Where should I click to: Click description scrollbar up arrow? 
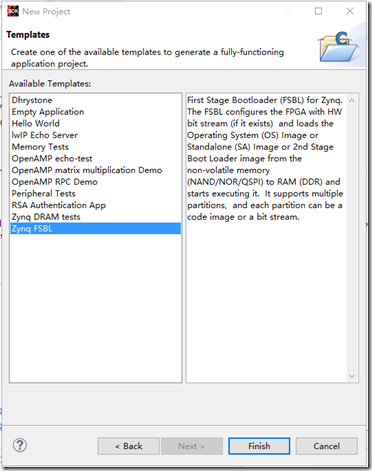pos(352,100)
